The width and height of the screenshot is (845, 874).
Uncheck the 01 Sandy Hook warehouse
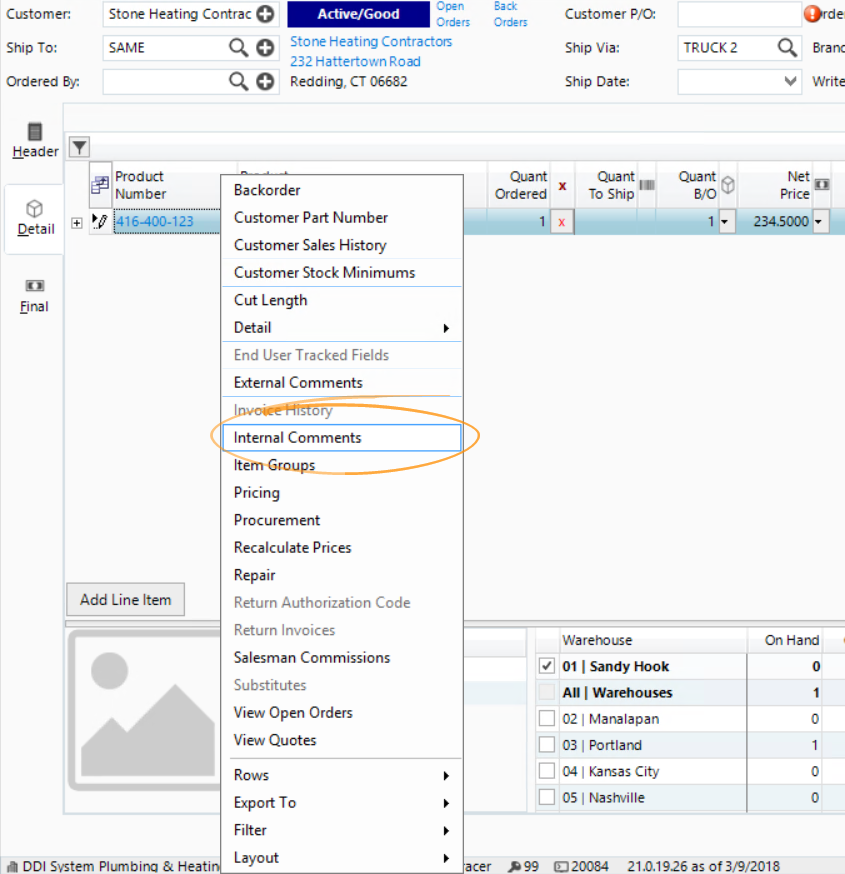click(545, 665)
